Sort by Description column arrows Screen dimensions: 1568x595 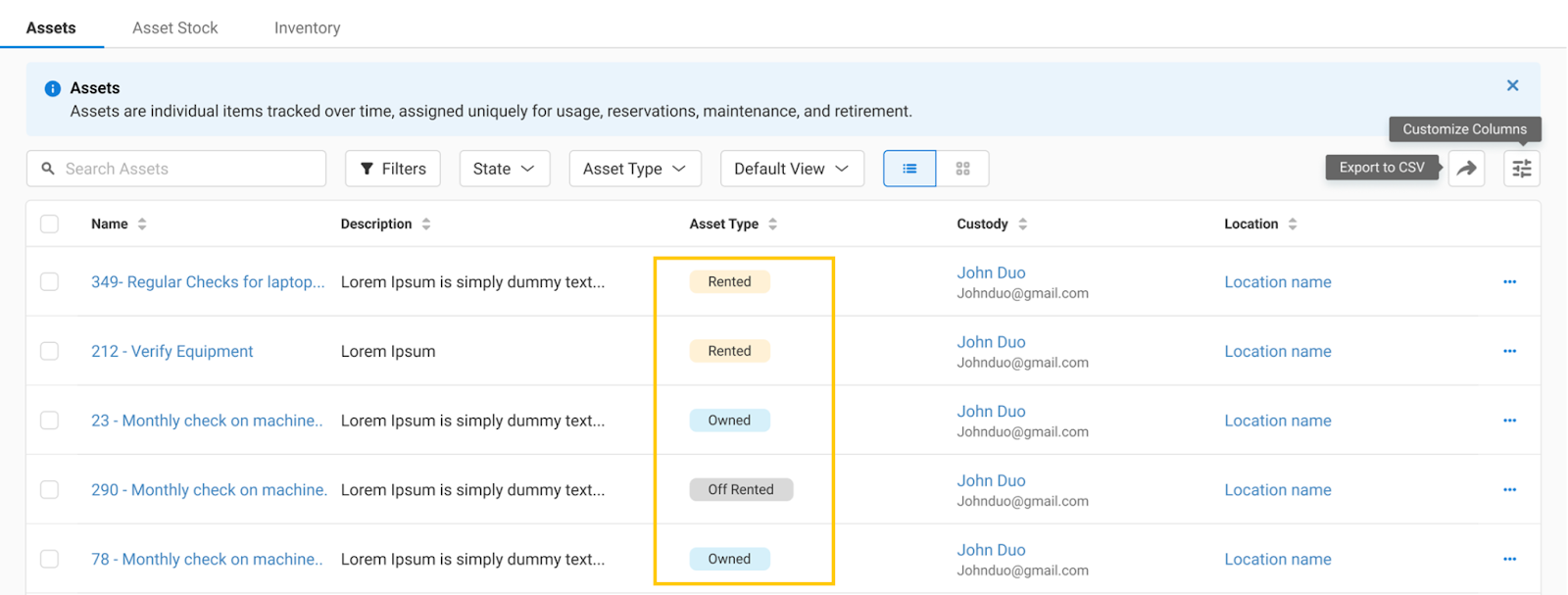pos(426,223)
